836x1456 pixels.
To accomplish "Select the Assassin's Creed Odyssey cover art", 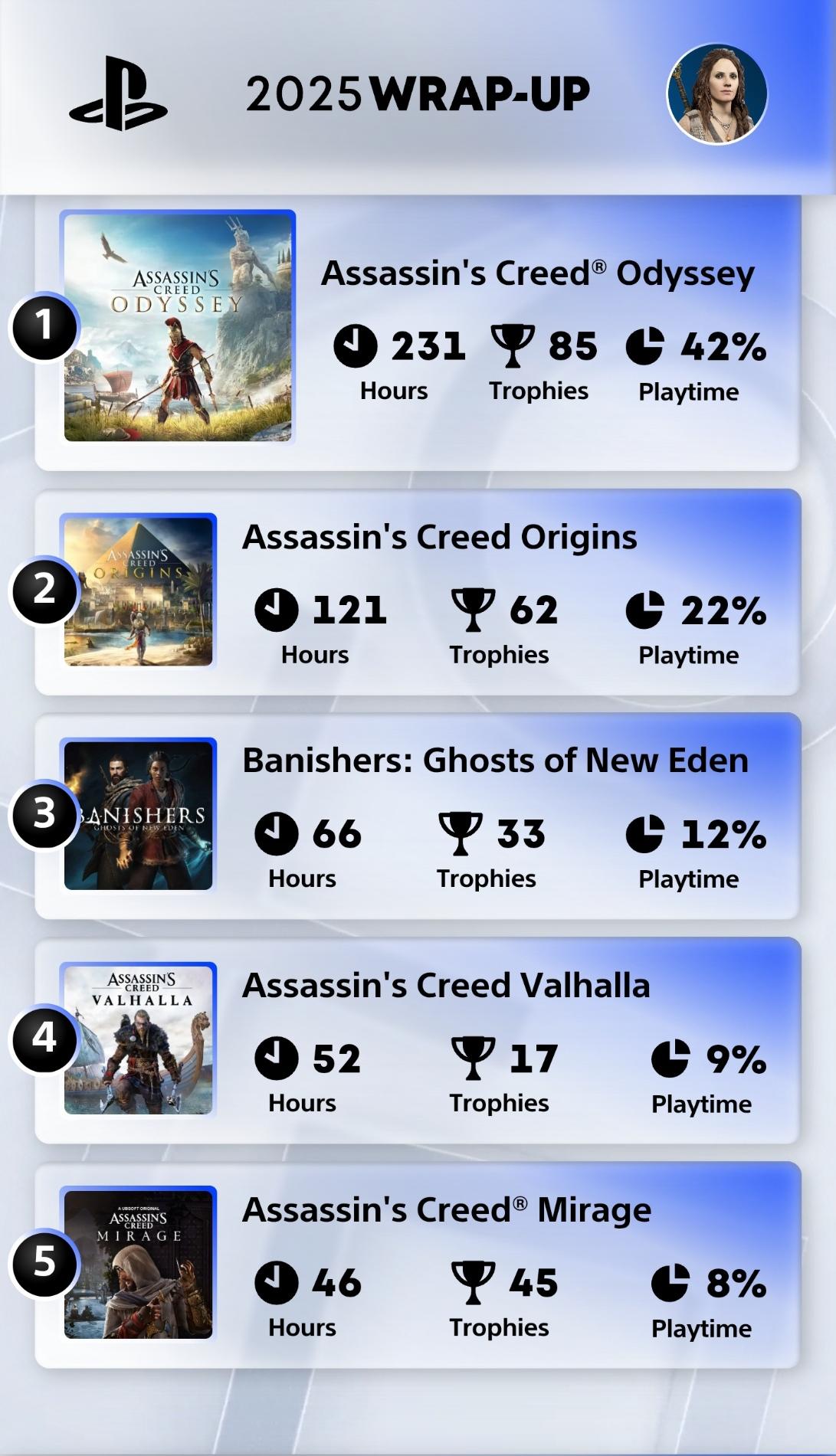I will pyautogui.click(x=178, y=328).
